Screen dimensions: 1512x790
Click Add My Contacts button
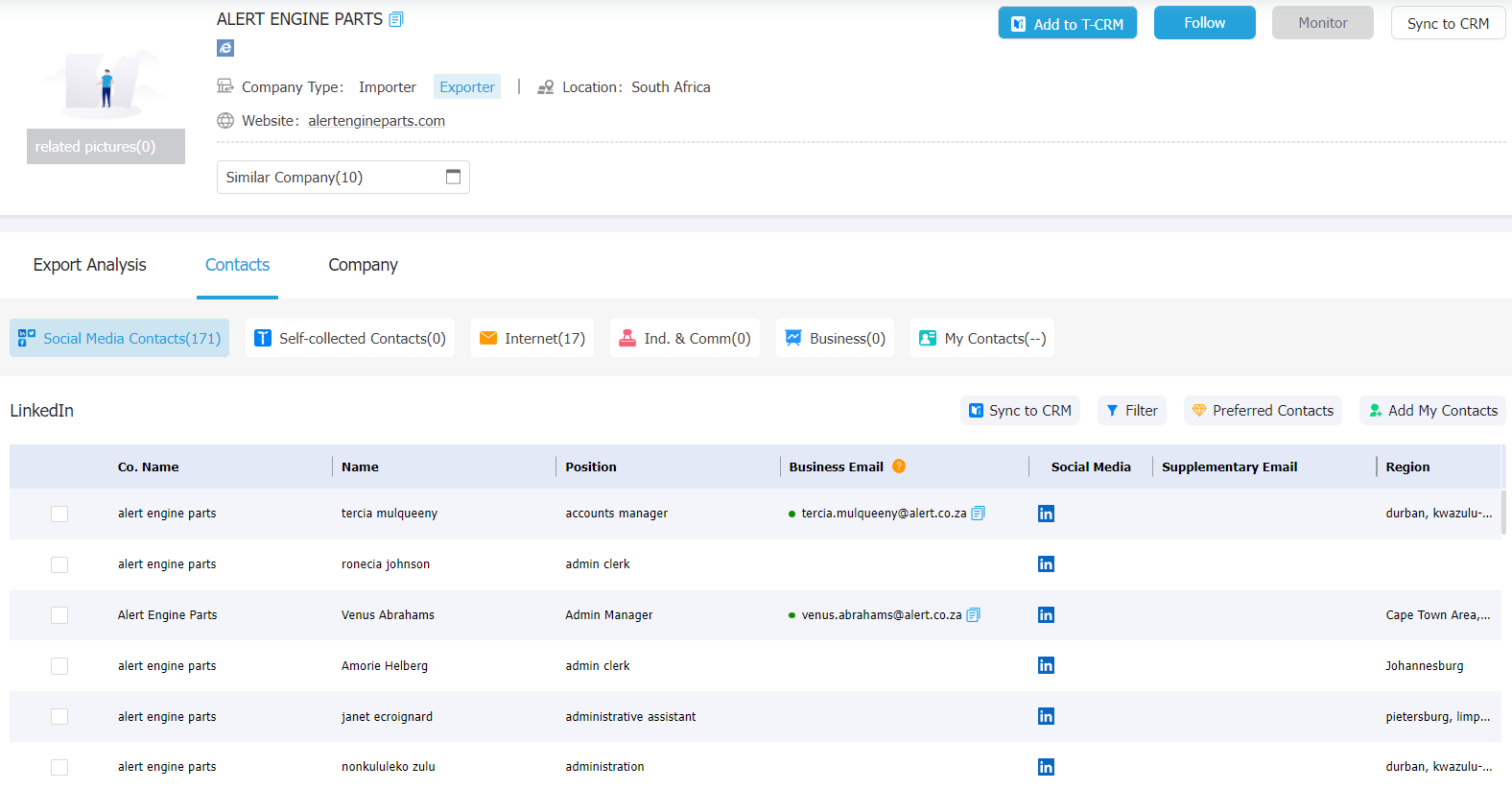point(1433,411)
